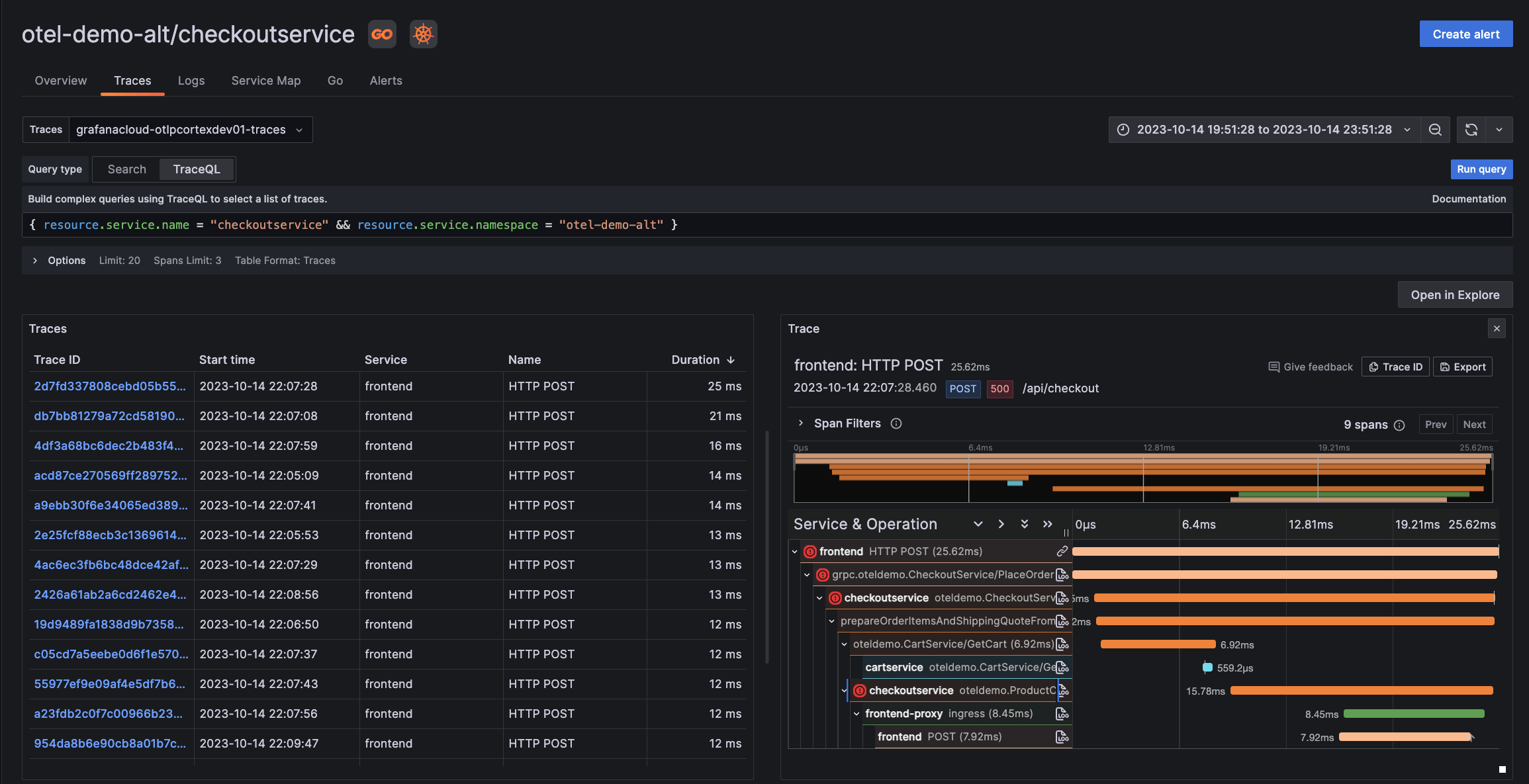Open logs for the cartservice span
Screen dimensions: 1529x784
pos(1062,667)
